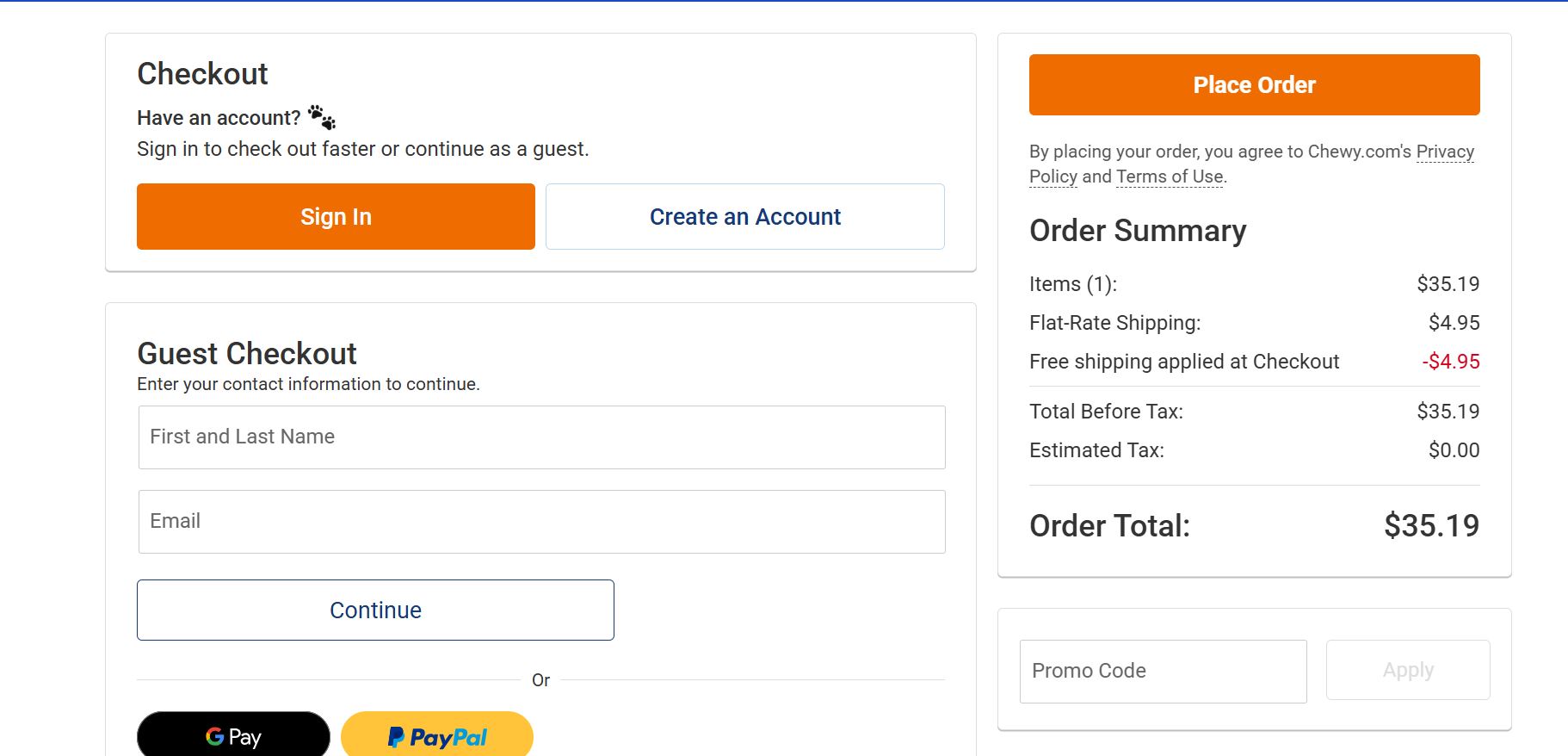
Task: Click the paw print icon
Action: [x=322, y=117]
